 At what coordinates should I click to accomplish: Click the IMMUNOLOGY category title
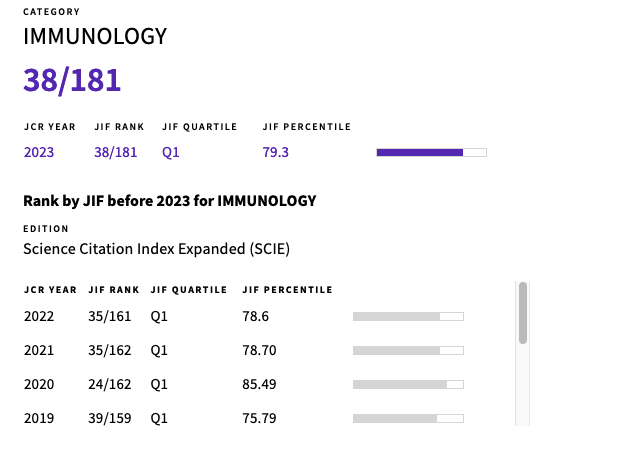click(95, 36)
